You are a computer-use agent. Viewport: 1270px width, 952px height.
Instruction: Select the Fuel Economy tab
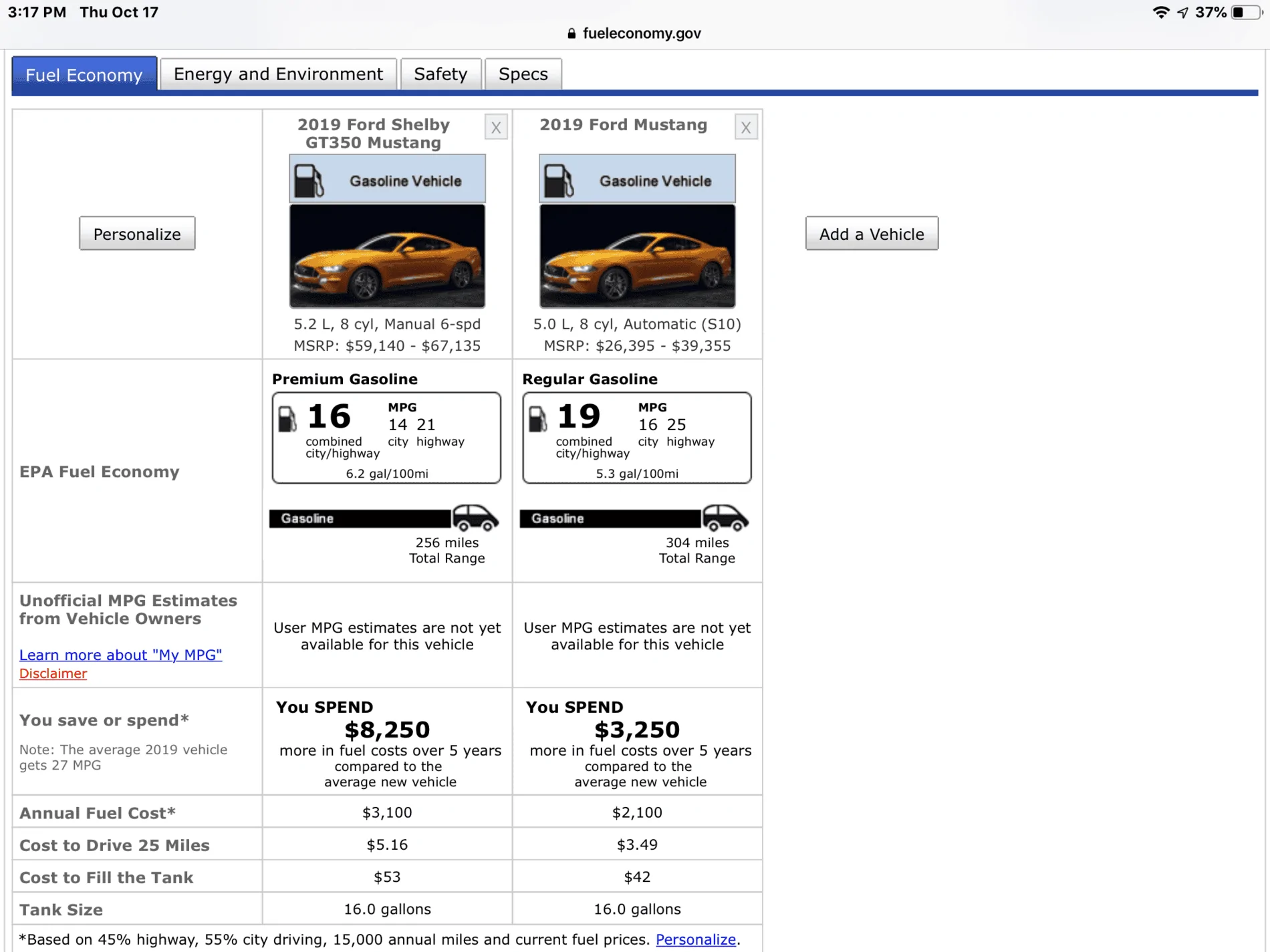point(84,74)
